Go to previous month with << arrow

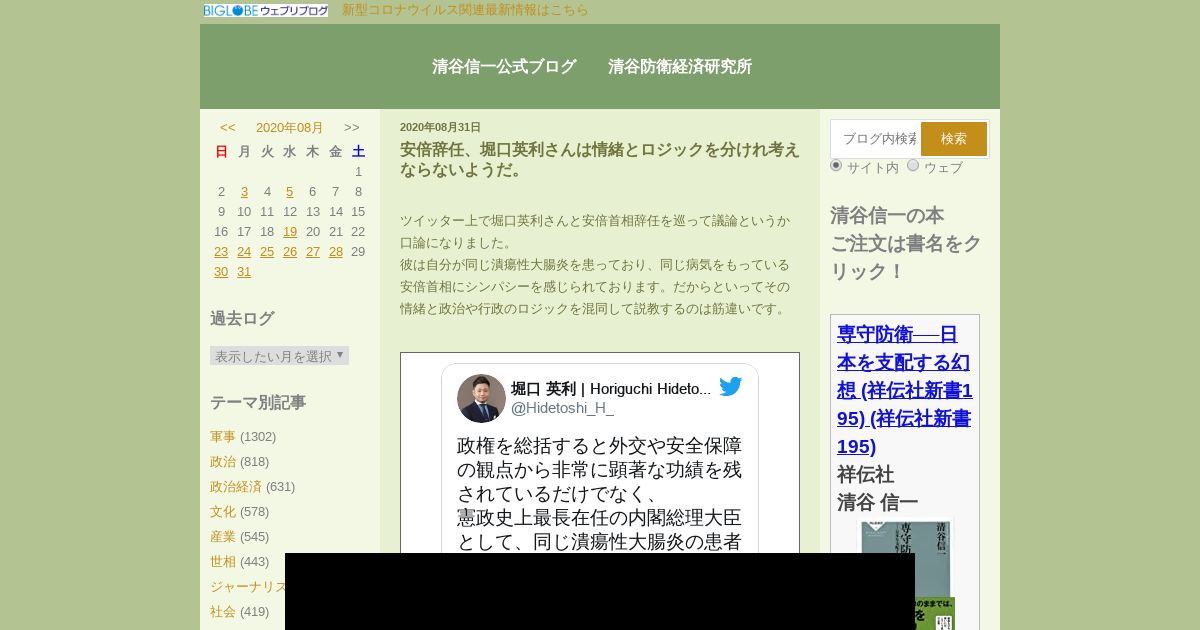[x=228, y=128]
